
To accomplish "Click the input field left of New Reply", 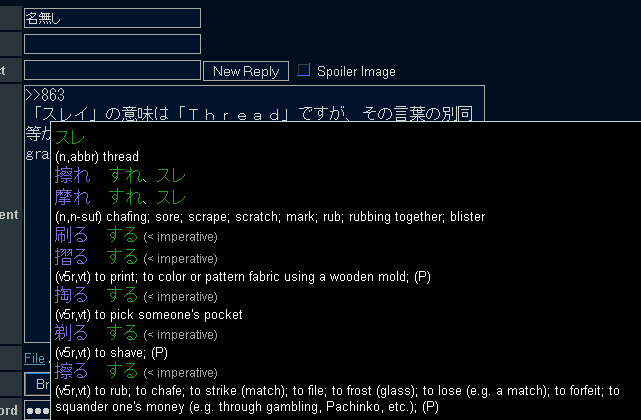I will (x=112, y=70).
